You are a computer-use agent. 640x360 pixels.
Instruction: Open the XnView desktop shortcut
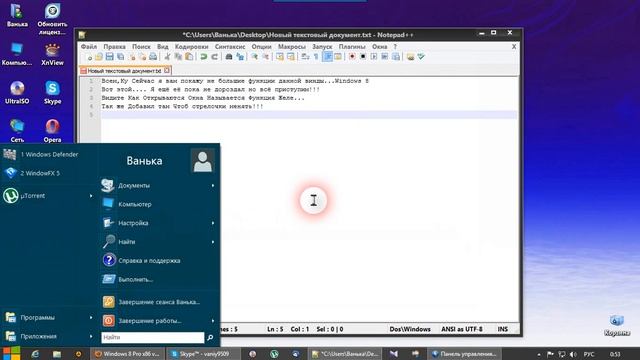pyautogui.click(x=52, y=54)
